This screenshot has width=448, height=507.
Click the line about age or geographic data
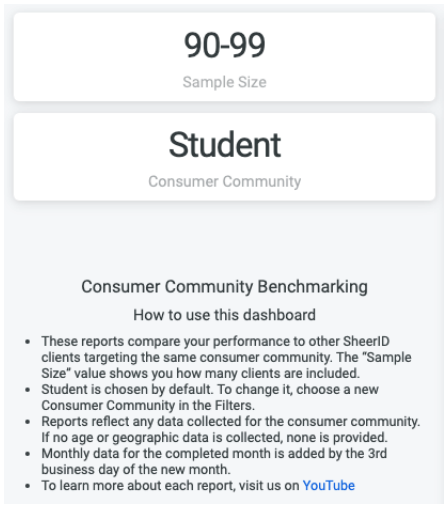click(214, 437)
